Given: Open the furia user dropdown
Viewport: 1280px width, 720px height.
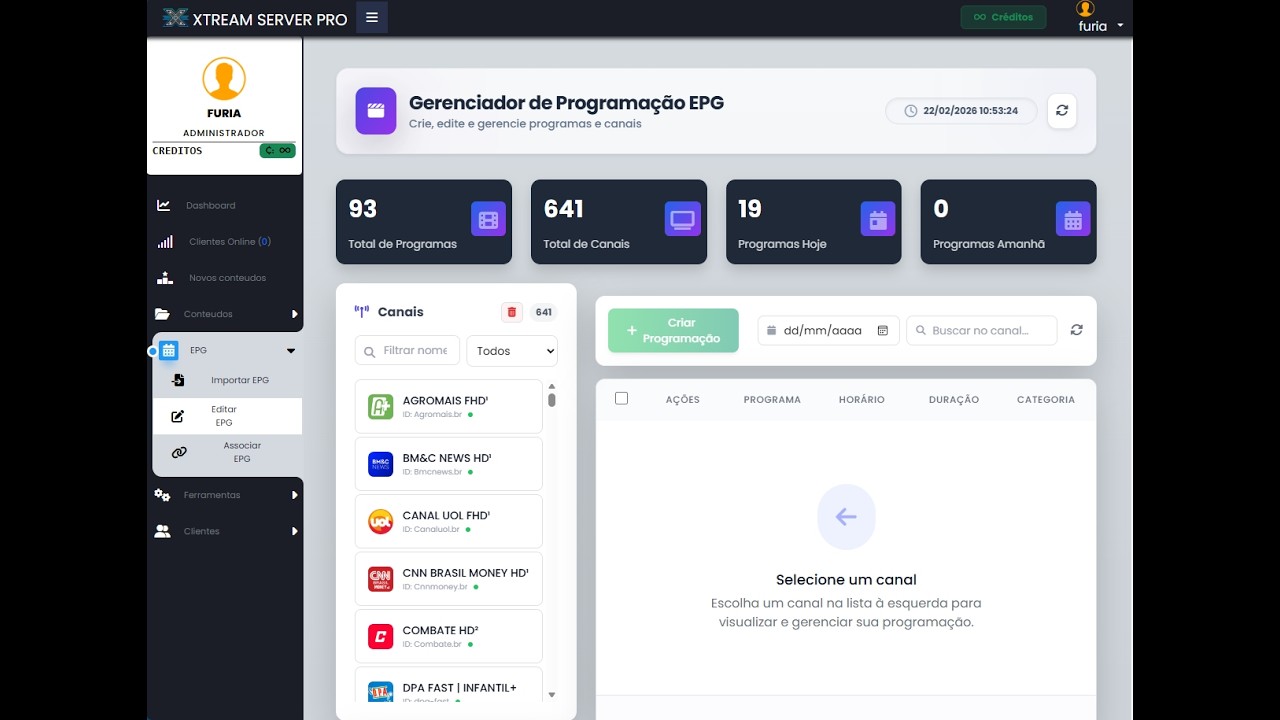Looking at the screenshot, I should tap(1100, 18).
